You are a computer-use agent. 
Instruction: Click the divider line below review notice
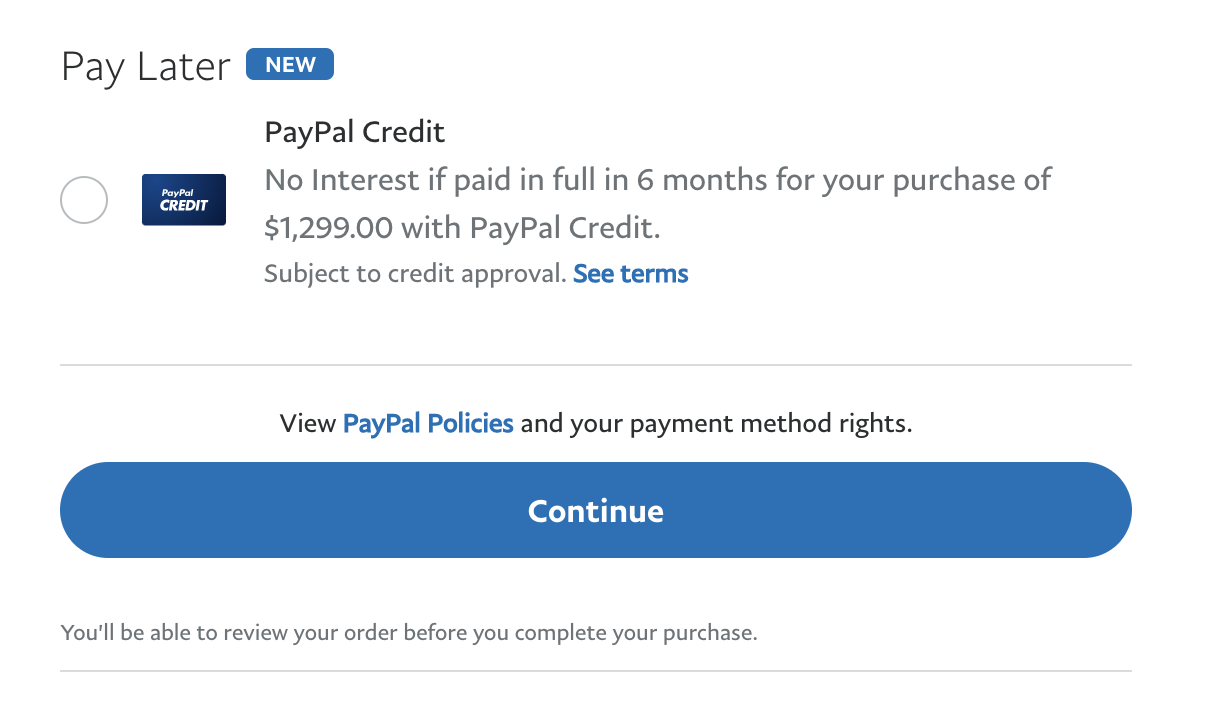click(596, 670)
